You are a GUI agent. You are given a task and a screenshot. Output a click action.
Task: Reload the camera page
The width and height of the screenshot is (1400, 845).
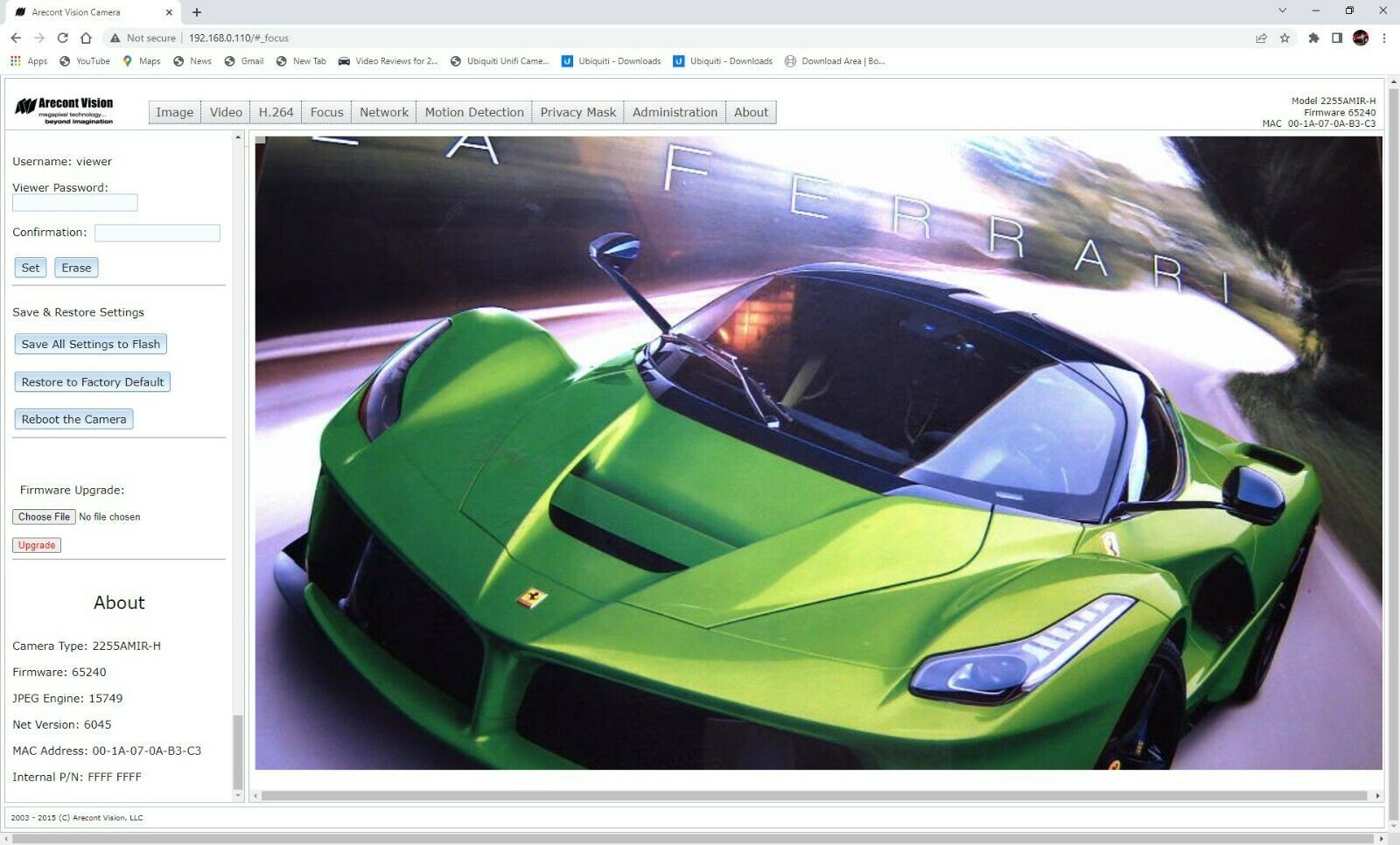point(62,38)
